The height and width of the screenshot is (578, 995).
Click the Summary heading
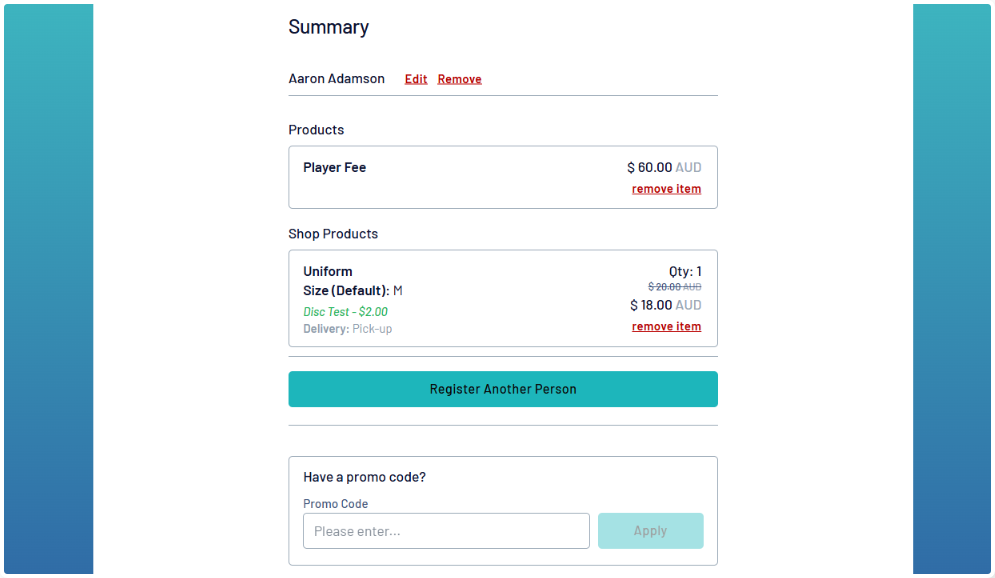328,27
